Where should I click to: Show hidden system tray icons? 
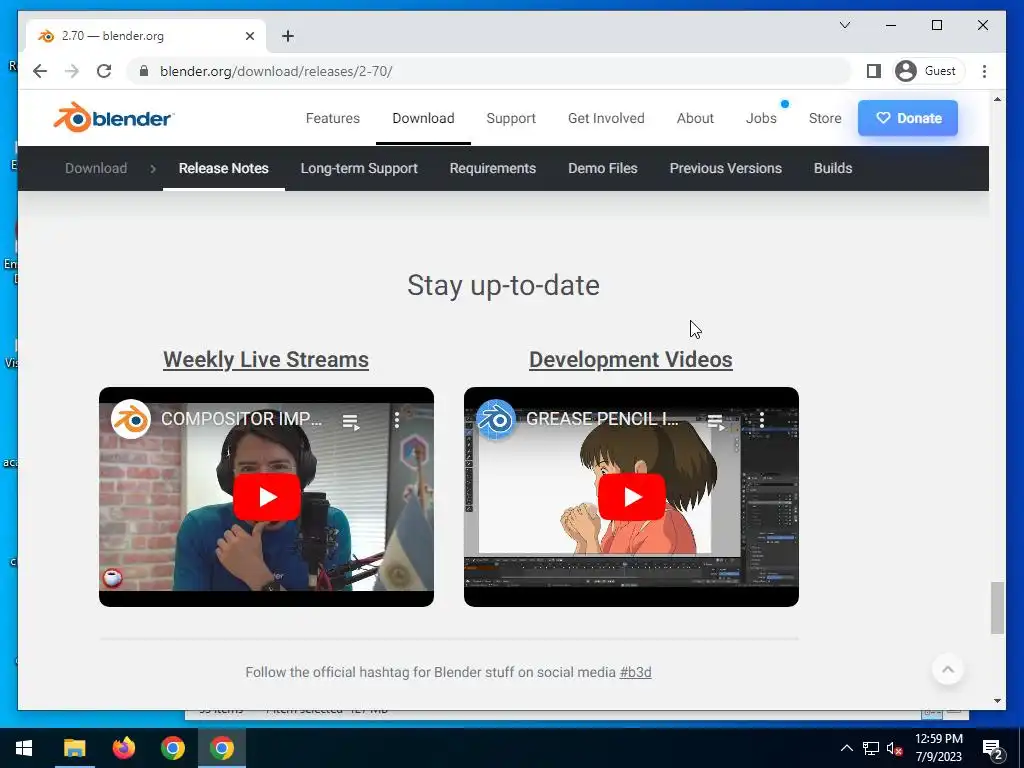click(x=846, y=748)
